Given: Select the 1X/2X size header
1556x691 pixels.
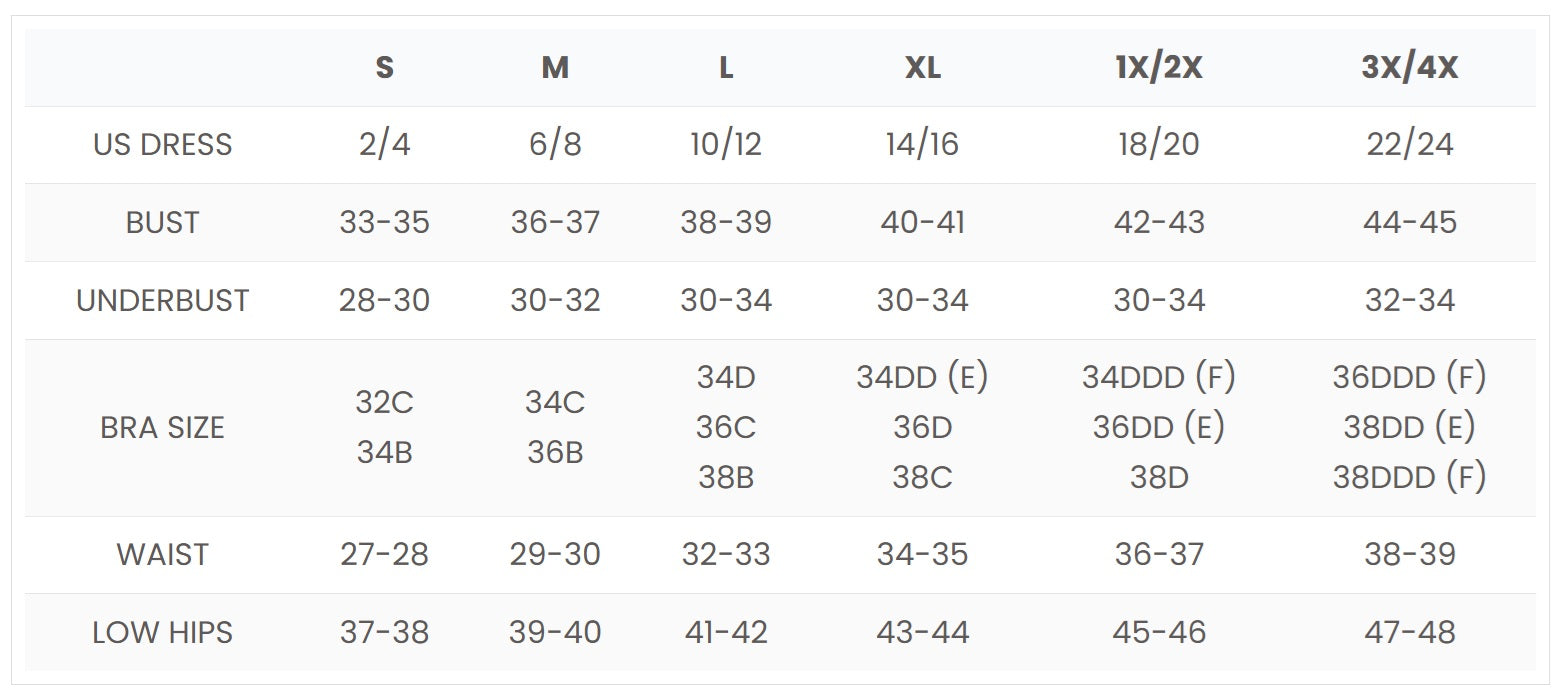Looking at the screenshot, I should tap(1158, 68).
